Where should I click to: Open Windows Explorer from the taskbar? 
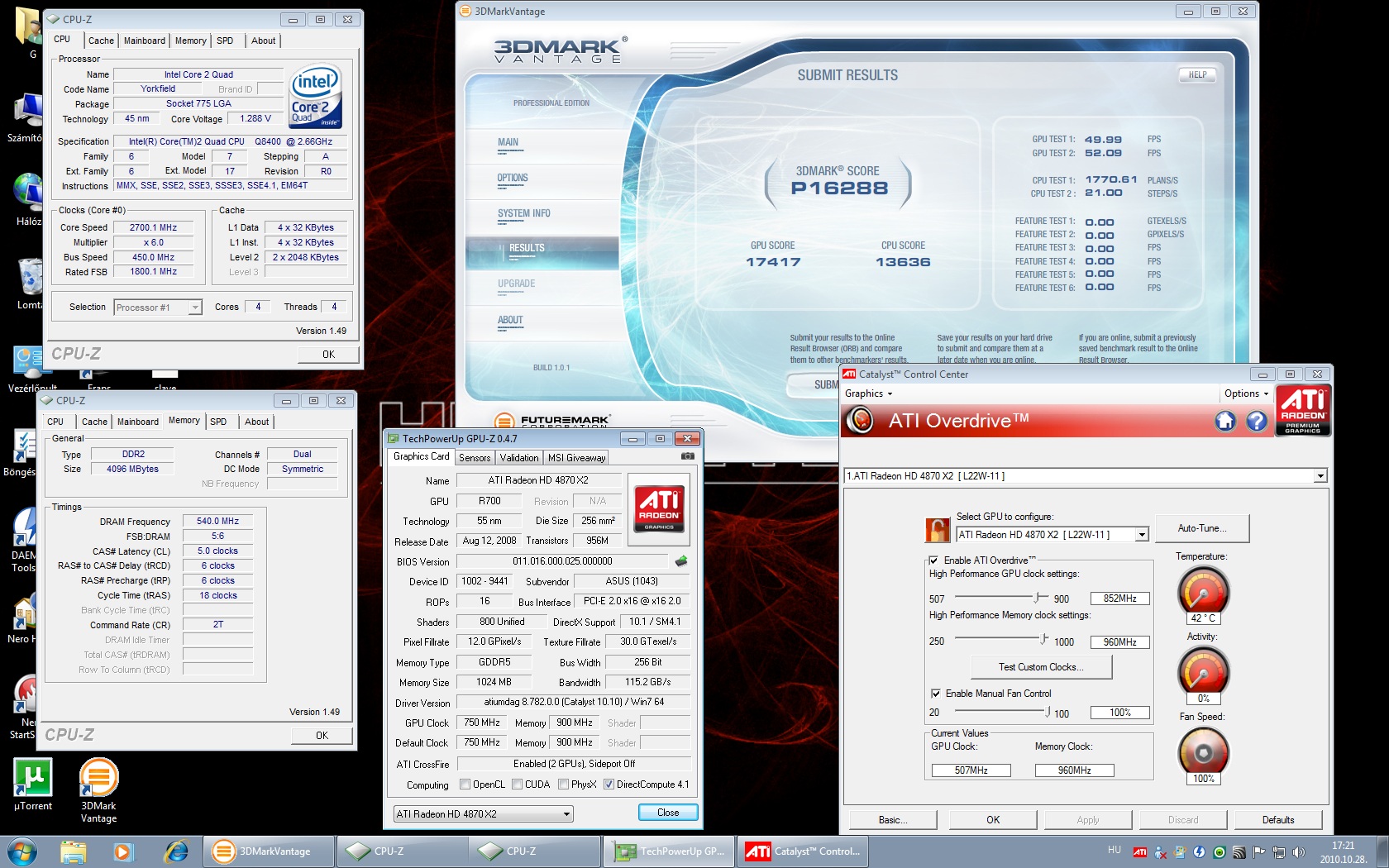point(74,851)
